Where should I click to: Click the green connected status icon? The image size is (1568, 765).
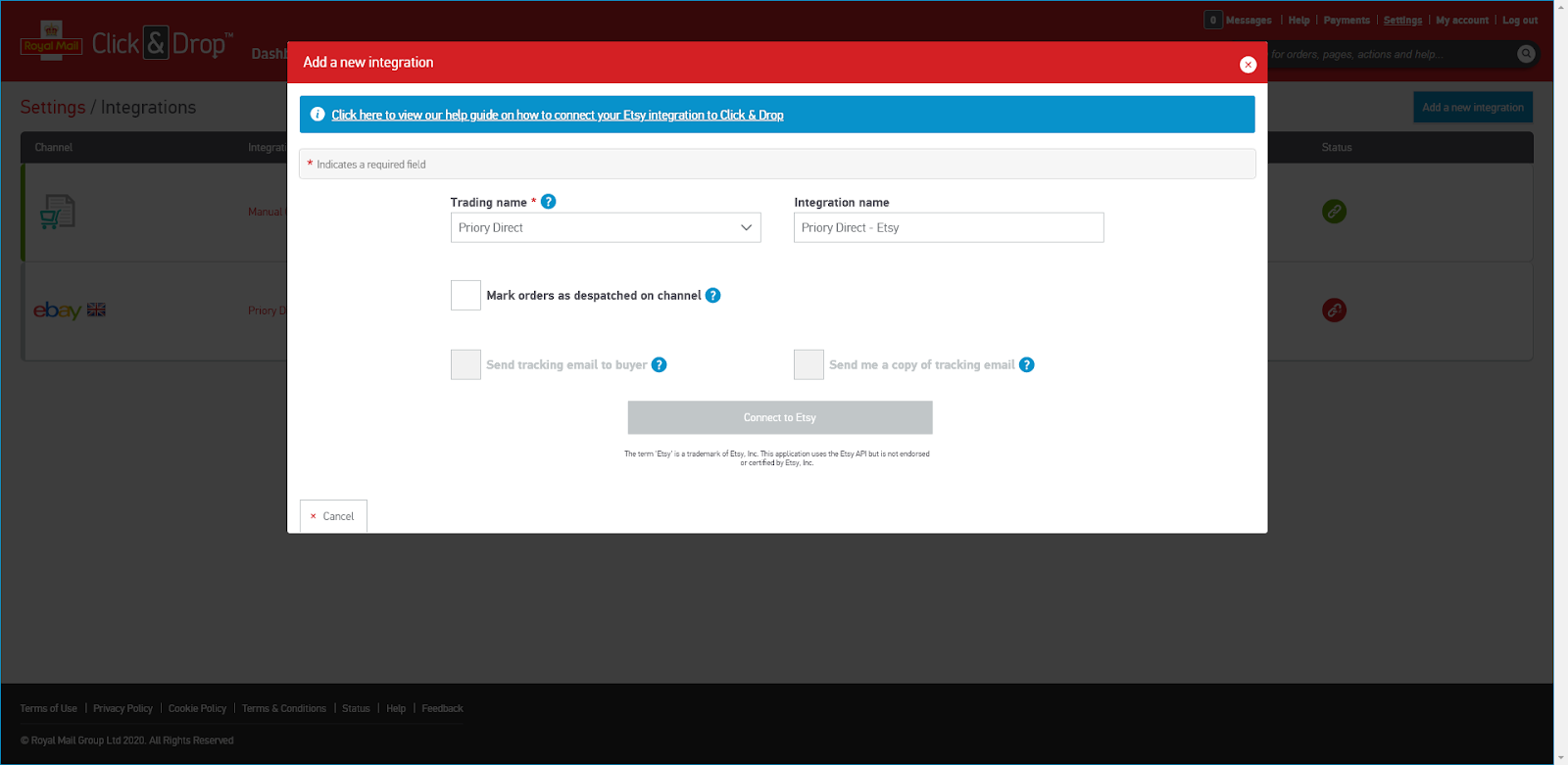1334,212
